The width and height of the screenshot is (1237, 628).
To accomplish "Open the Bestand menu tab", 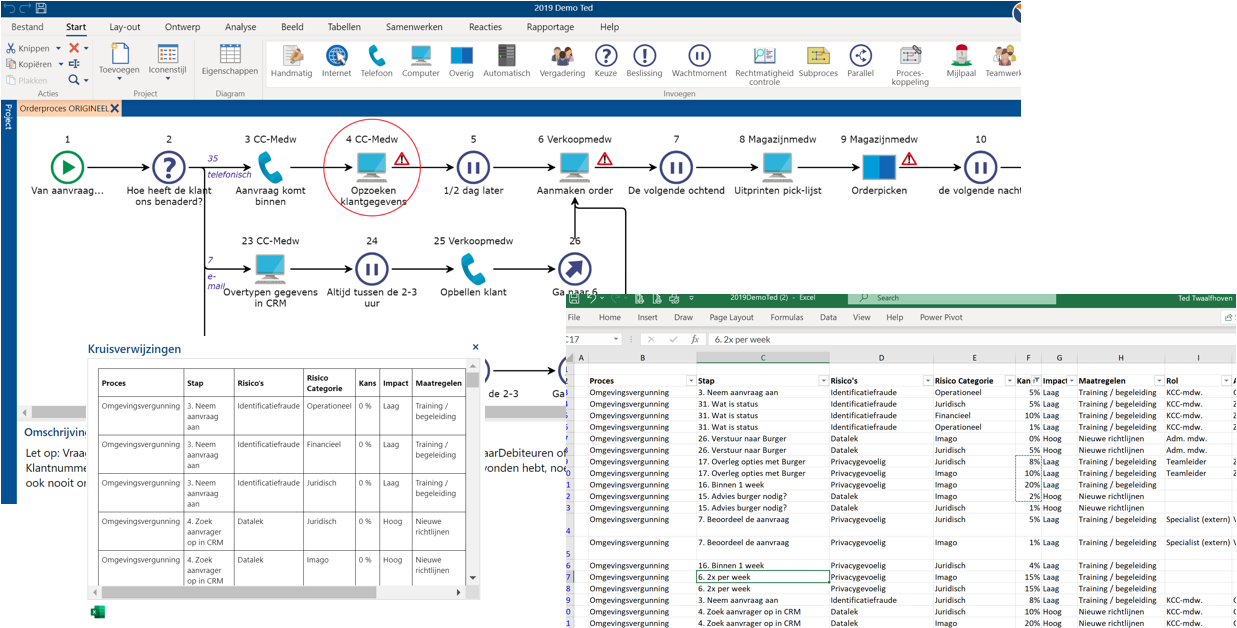I will (27, 27).
